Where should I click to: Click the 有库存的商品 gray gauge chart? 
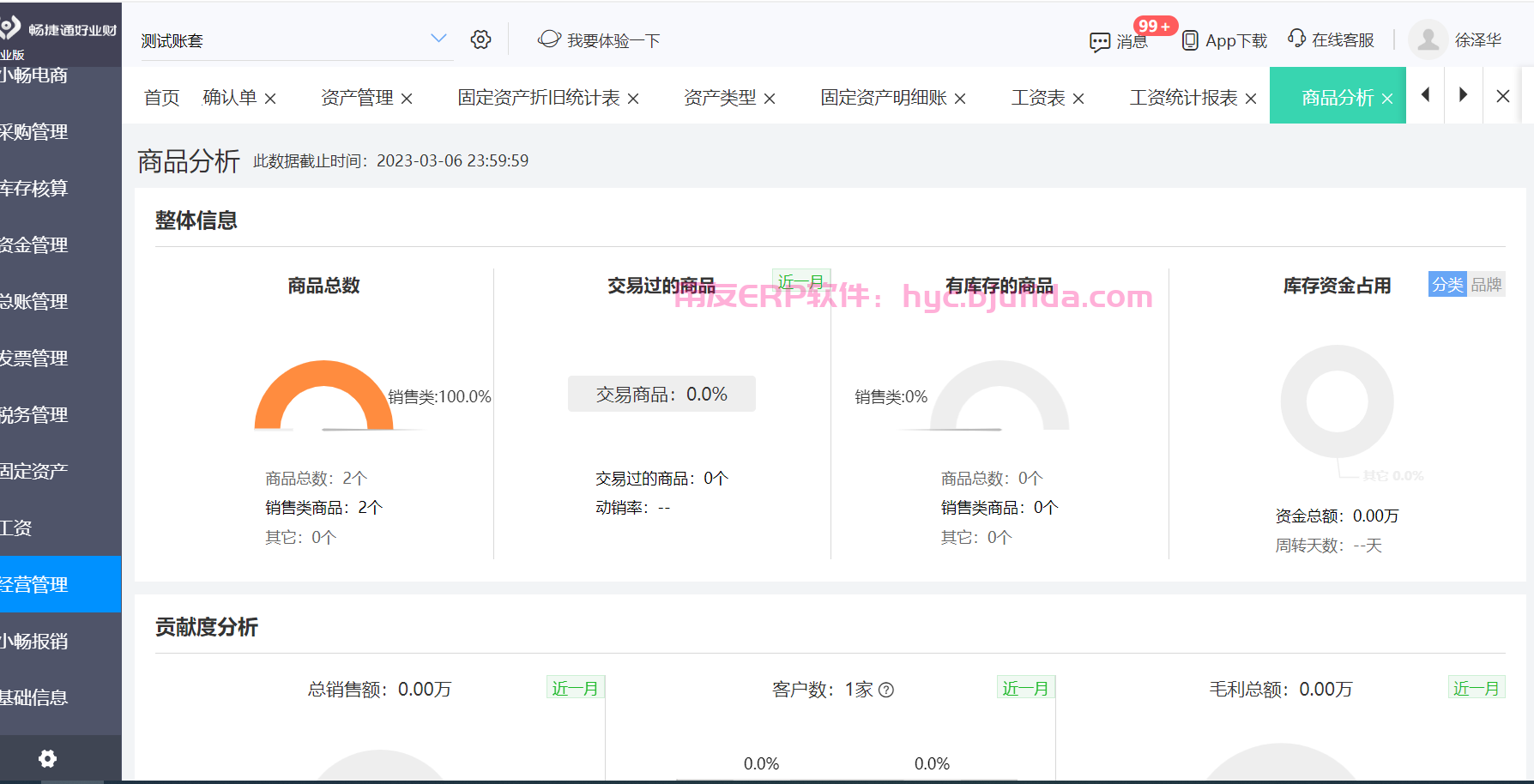1000,395
